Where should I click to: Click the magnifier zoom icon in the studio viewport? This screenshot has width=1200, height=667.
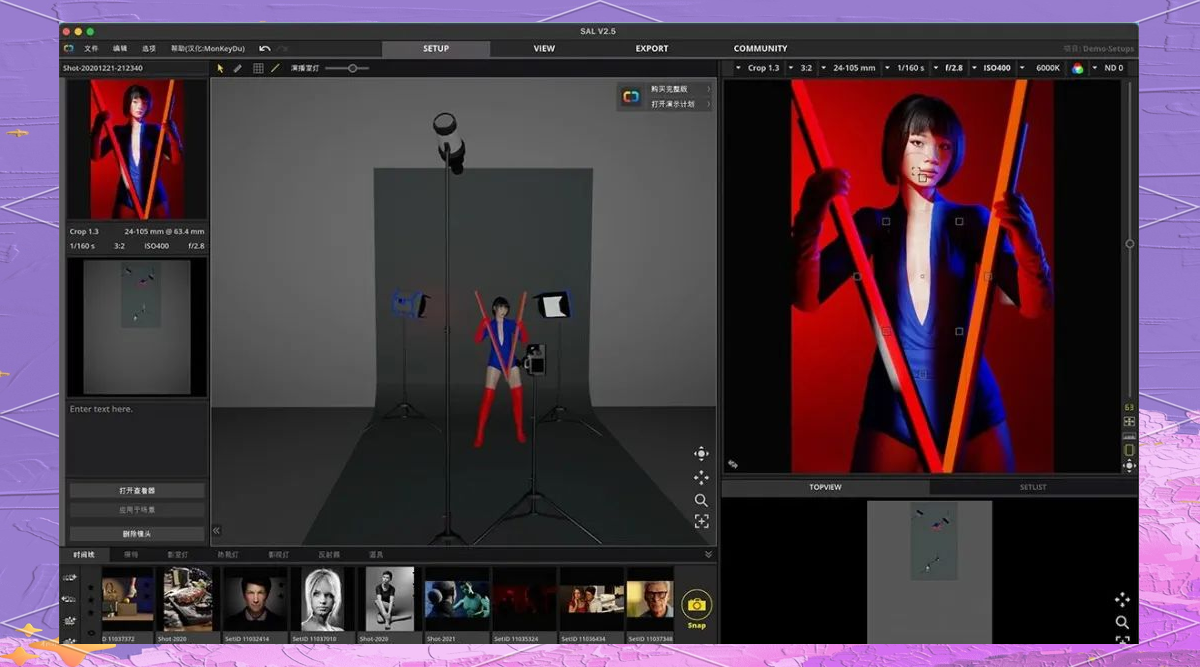tap(702, 500)
